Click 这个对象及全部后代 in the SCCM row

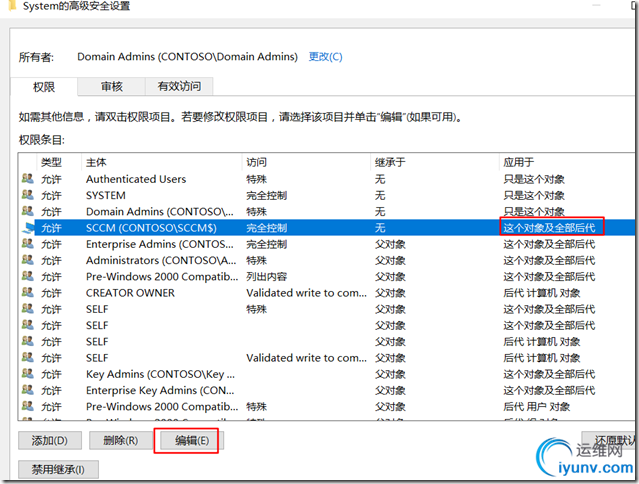coord(549,228)
